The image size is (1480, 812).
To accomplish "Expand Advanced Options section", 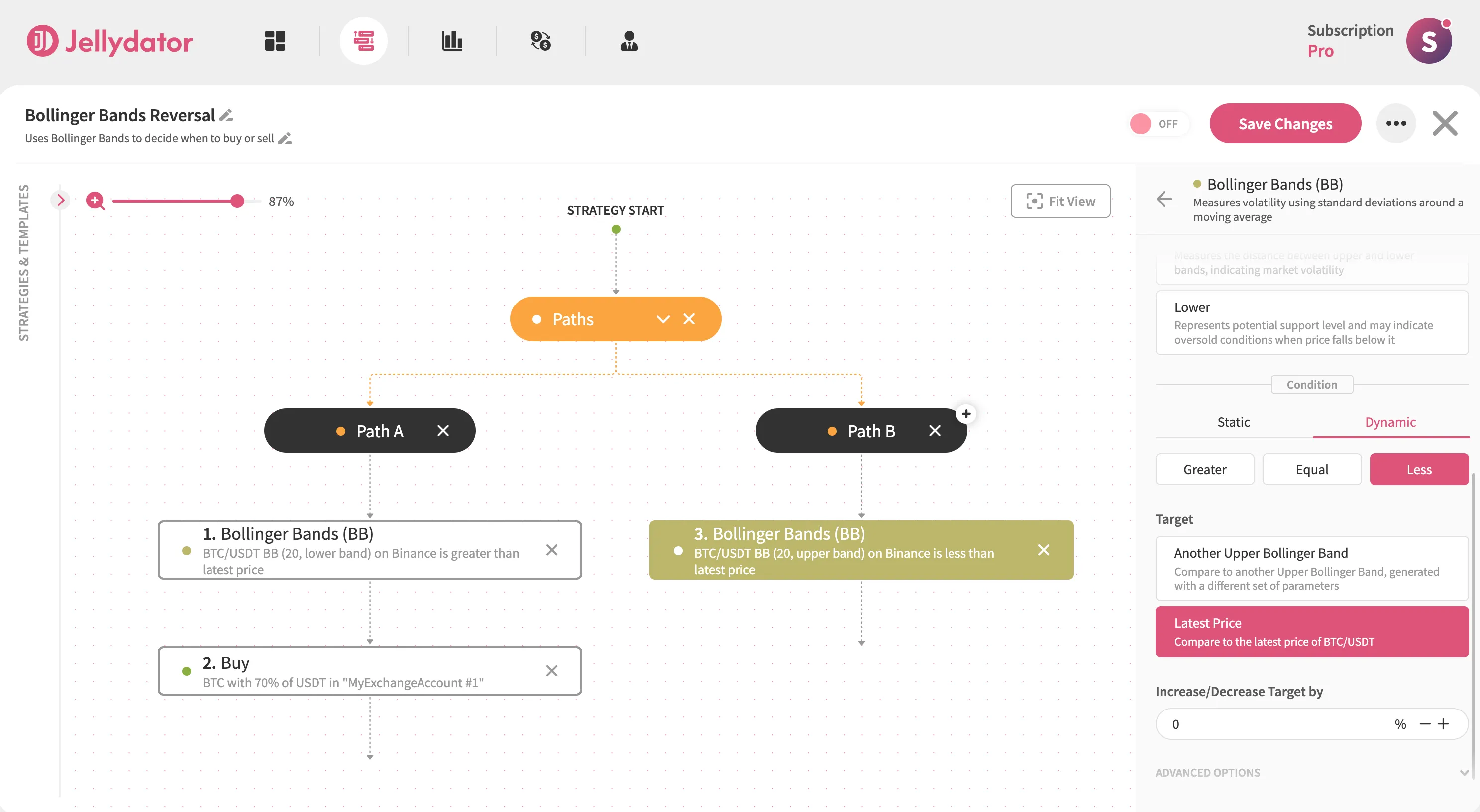I will point(1312,772).
